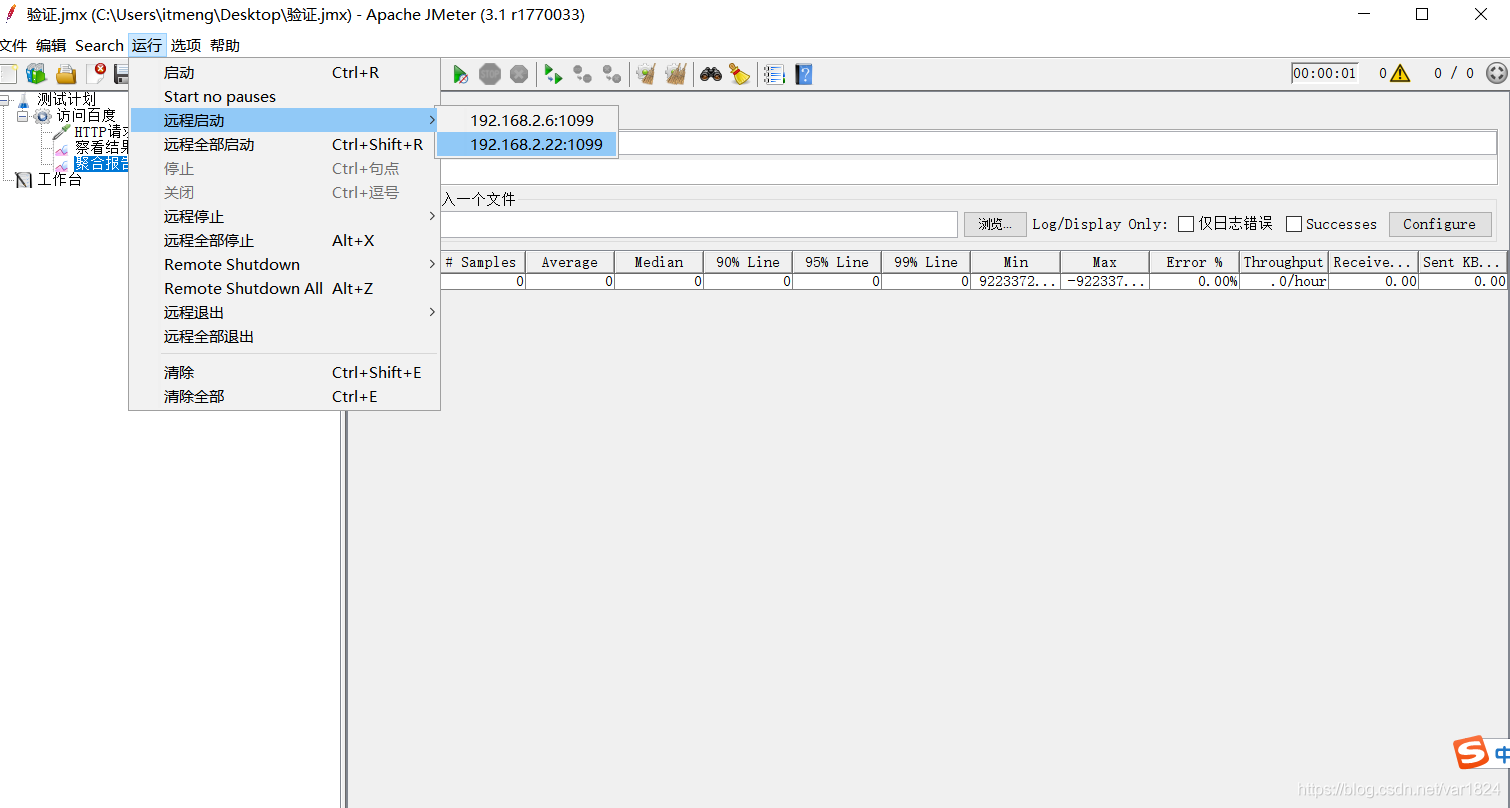
Task: Click the Sogou input method icon
Action: click(x=1471, y=753)
